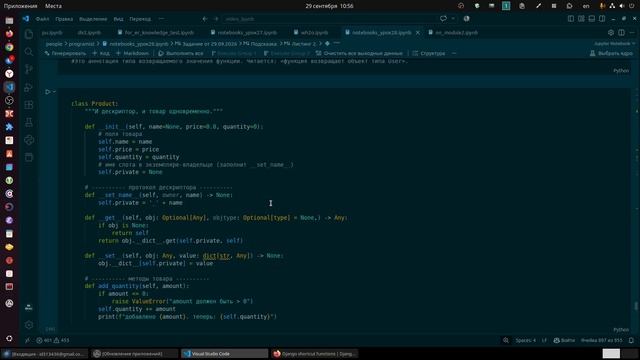The height and width of the screenshot is (360, 640).
Task: Click the Генерировать button
Action: [65, 53]
